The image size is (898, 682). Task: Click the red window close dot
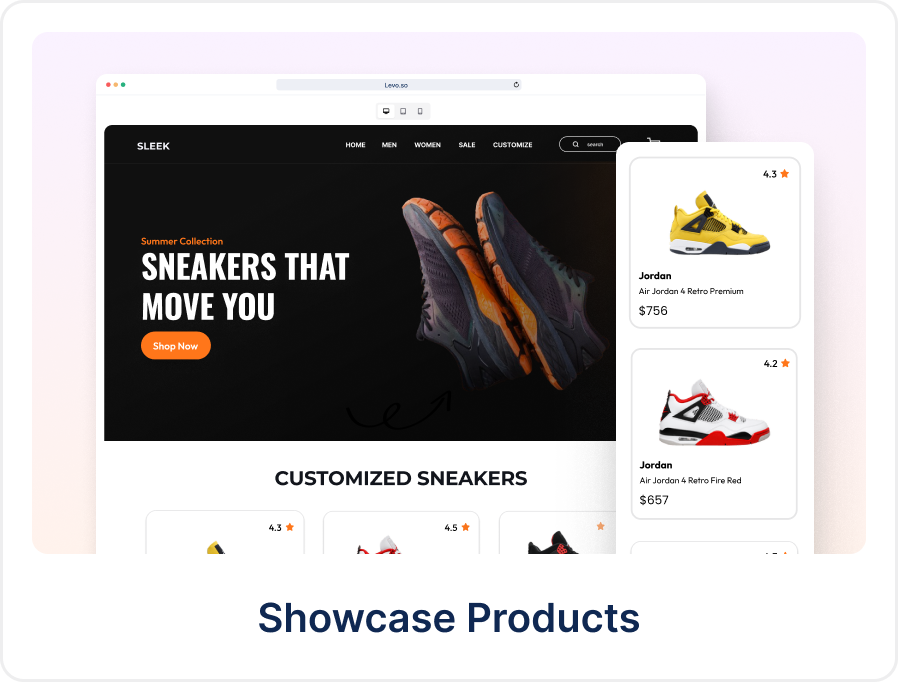click(108, 85)
